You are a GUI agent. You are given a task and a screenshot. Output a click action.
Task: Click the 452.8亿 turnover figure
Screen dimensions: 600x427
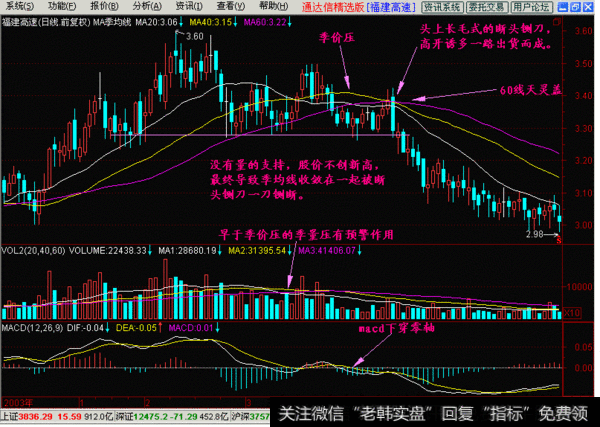point(215,416)
